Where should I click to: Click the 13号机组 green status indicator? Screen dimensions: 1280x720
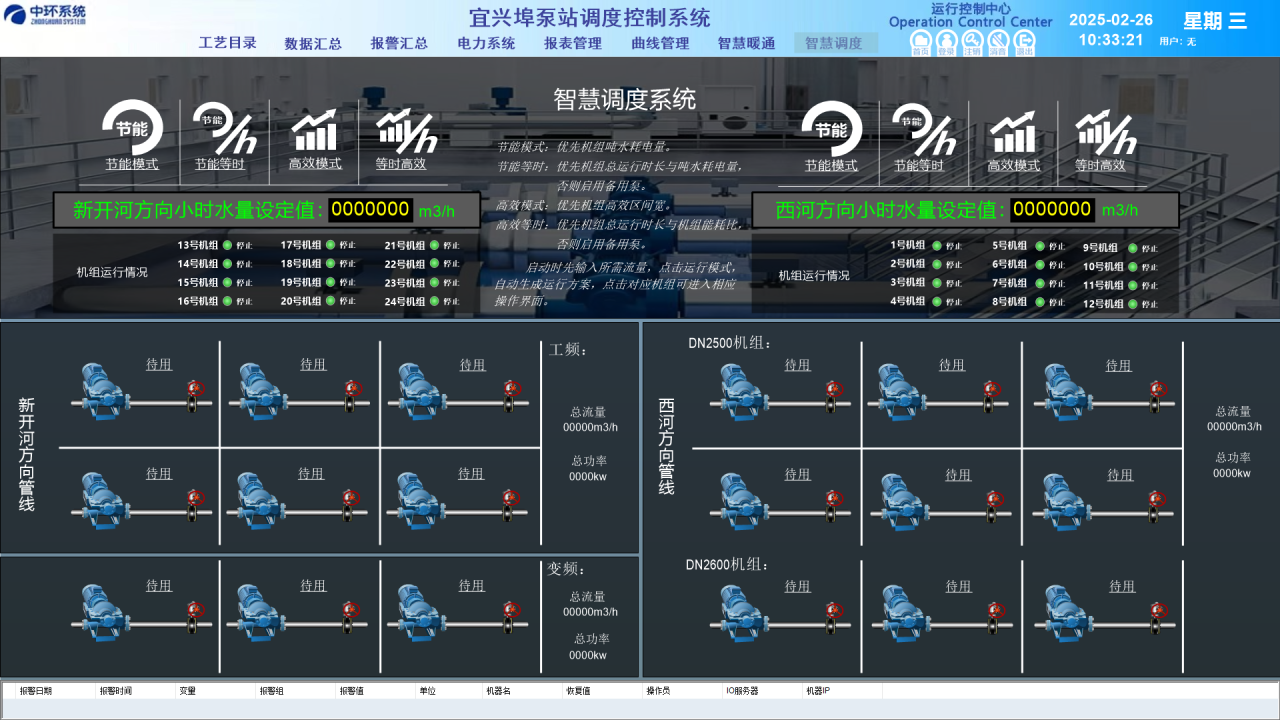[x=227, y=245]
